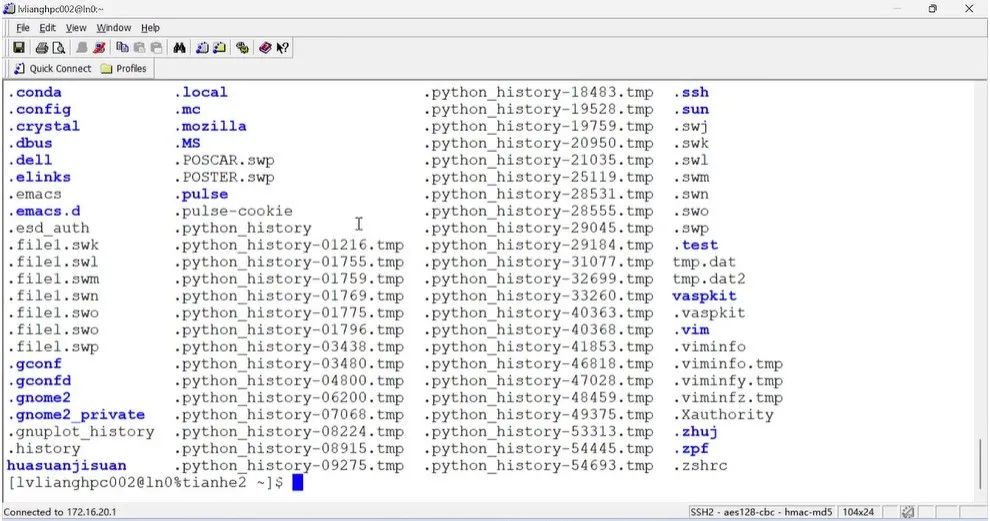Click the application icon in title bar
The image size is (990, 521).
[x=9, y=9]
